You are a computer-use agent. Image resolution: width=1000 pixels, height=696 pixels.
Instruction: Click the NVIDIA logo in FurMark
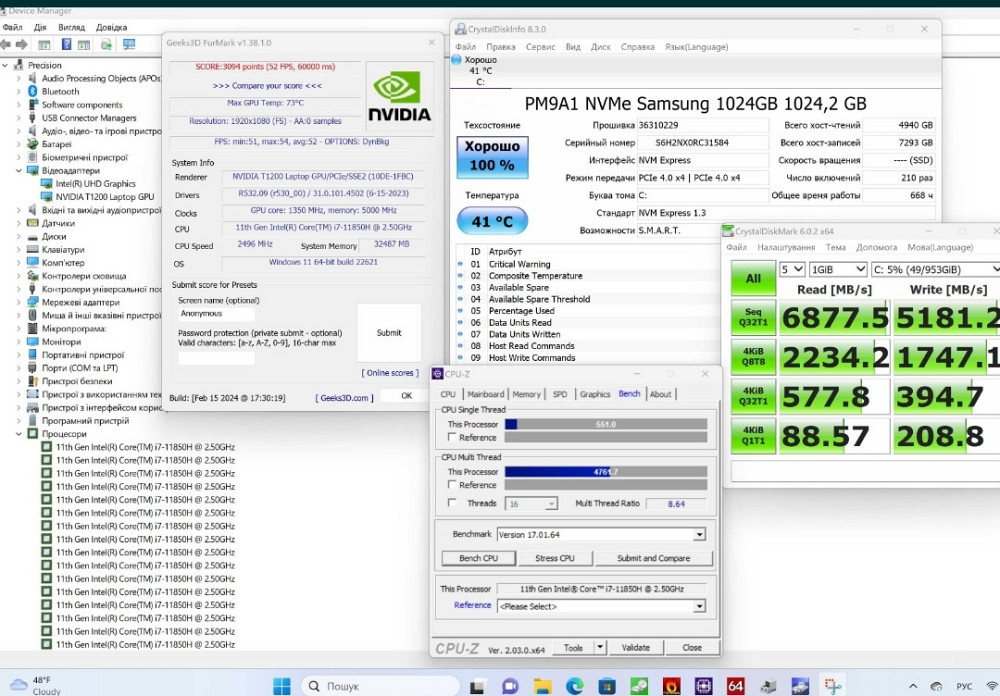[x=399, y=96]
